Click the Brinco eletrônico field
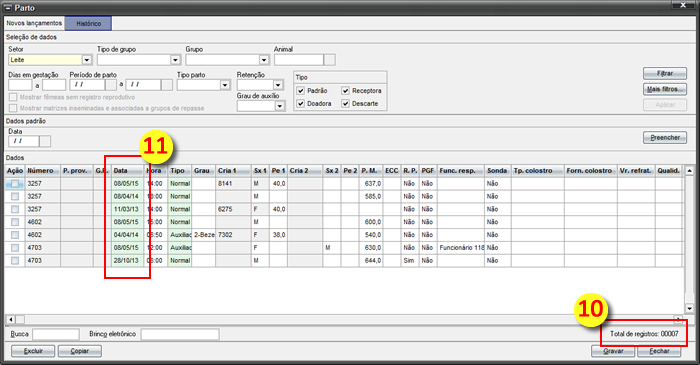The width and height of the screenshot is (700, 365). point(180,334)
